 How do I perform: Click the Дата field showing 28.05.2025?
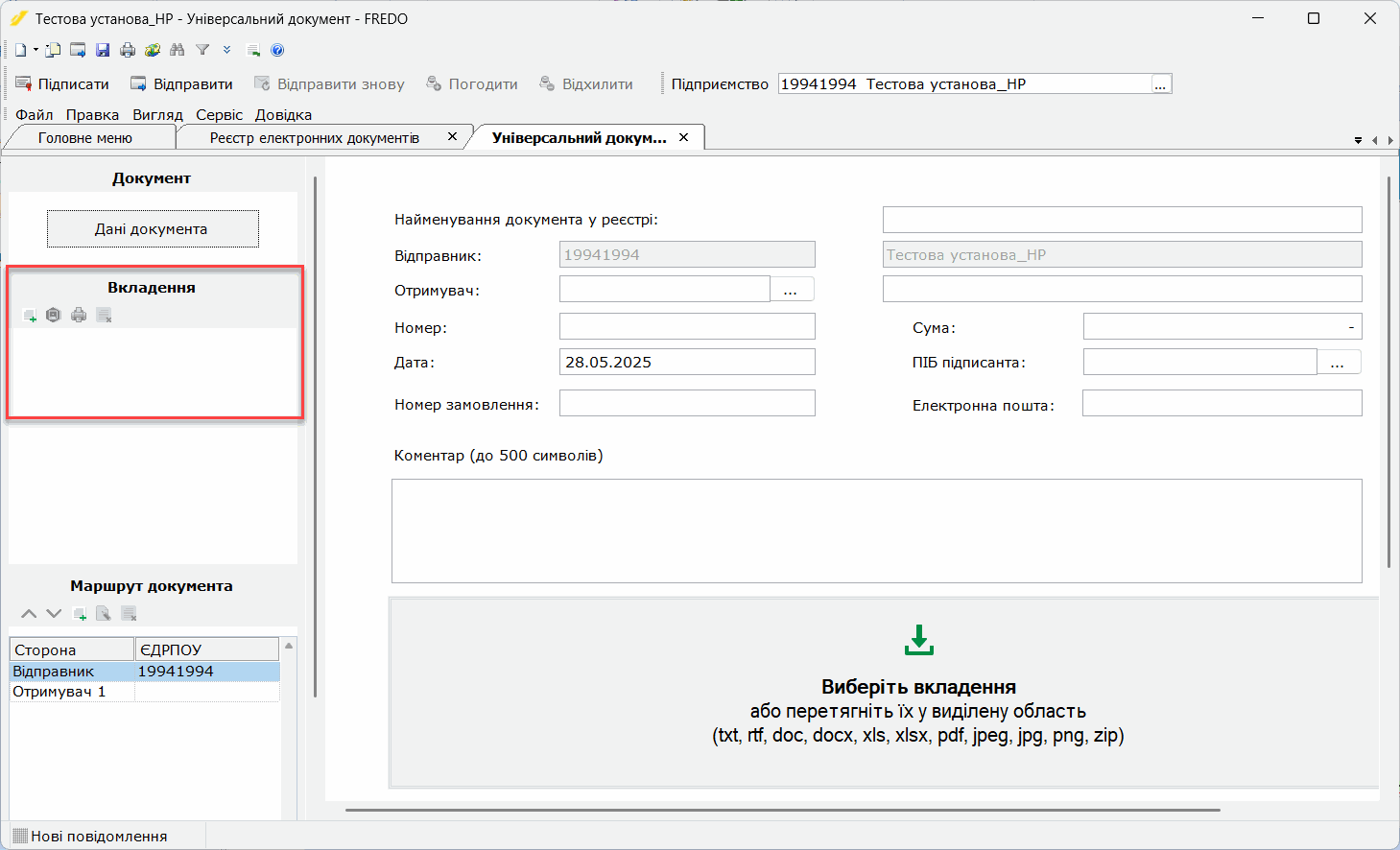[687, 362]
